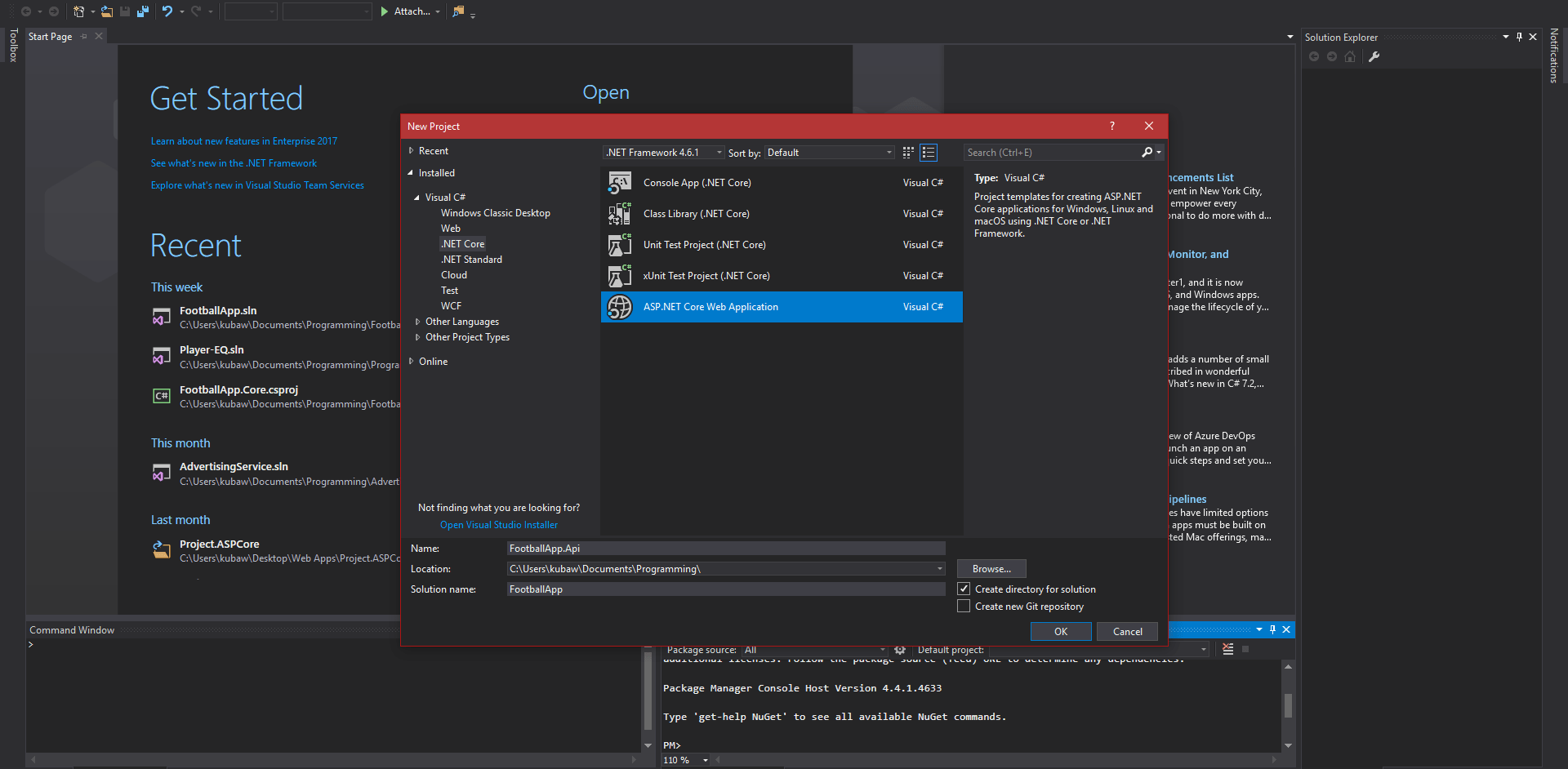
Task: Click the Solution name input field
Action: (726, 589)
